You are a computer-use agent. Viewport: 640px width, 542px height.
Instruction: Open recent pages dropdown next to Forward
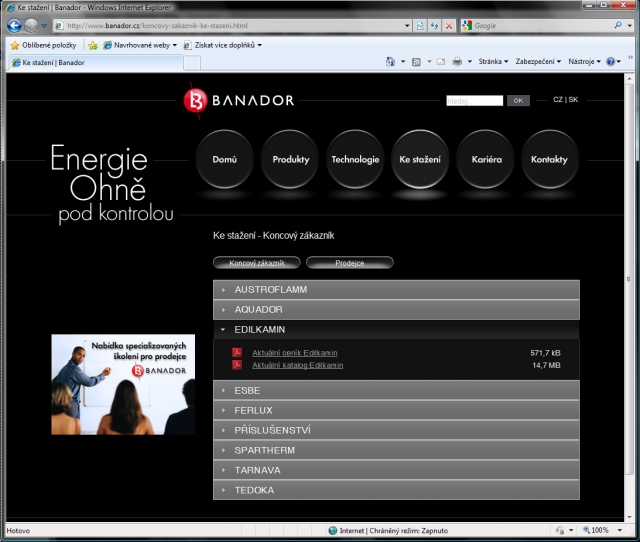(44, 26)
